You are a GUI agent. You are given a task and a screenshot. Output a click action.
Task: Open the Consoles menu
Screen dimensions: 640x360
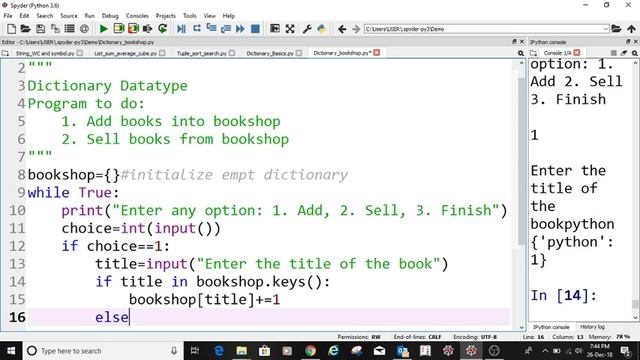click(x=137, y=16)
